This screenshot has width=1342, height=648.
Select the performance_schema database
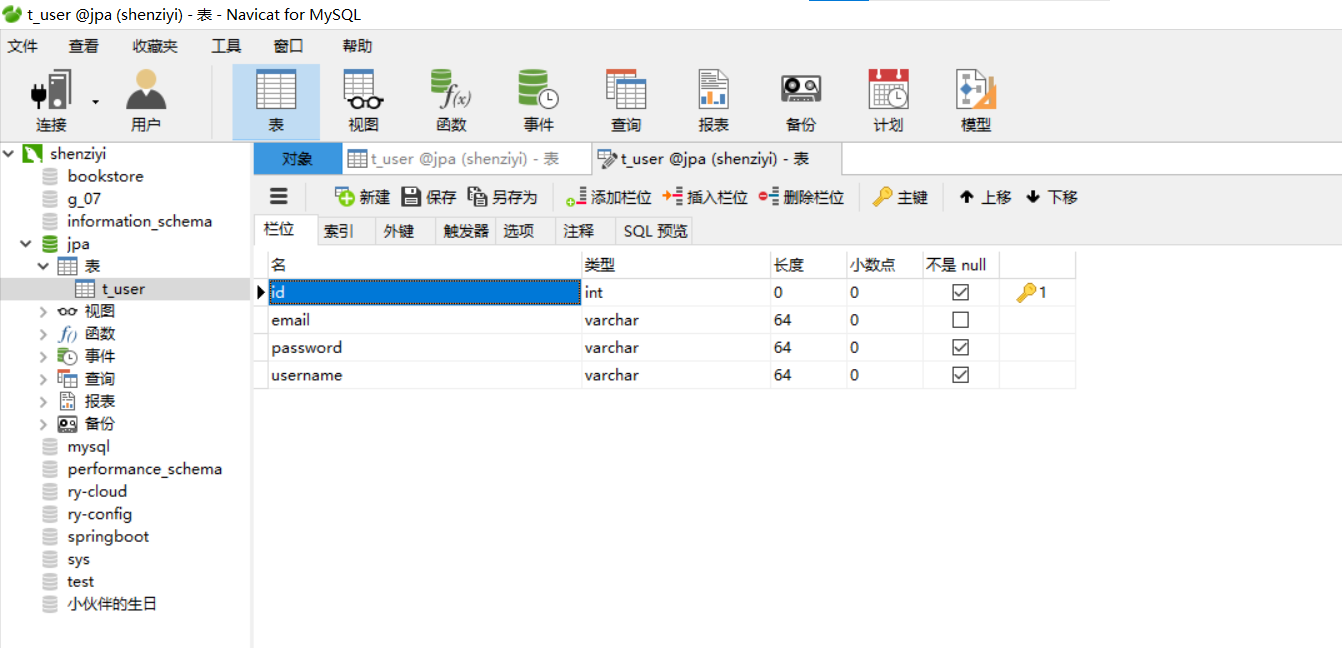145,469
